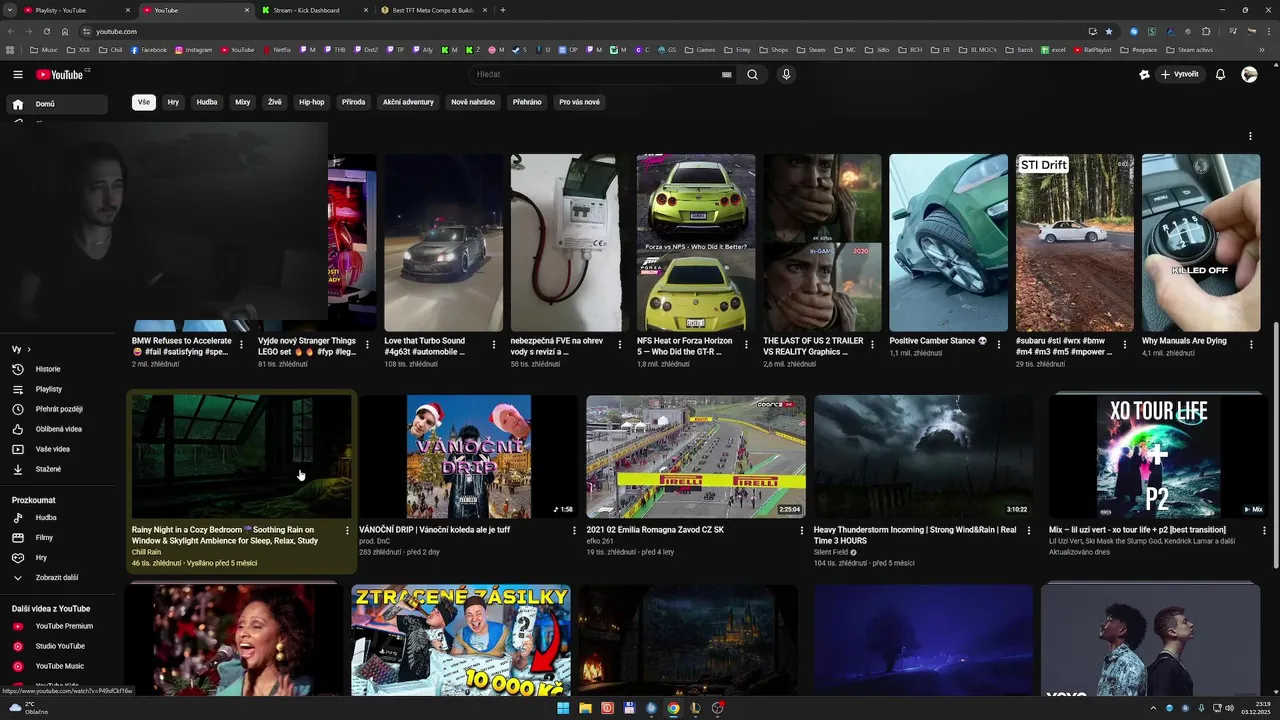Open Shorts shelf three-dot options menu

pyautogui.click(x=1250, y=136)
